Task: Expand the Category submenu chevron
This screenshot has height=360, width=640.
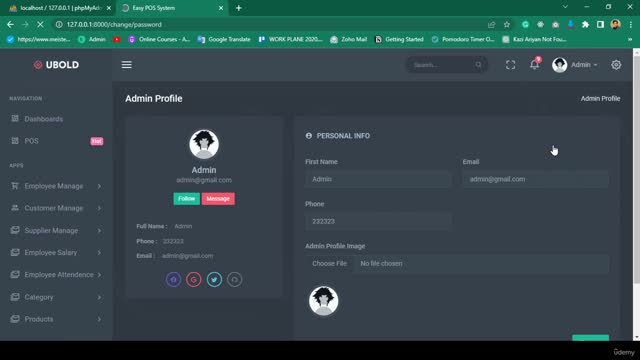Action: click(x=99, y=297)
